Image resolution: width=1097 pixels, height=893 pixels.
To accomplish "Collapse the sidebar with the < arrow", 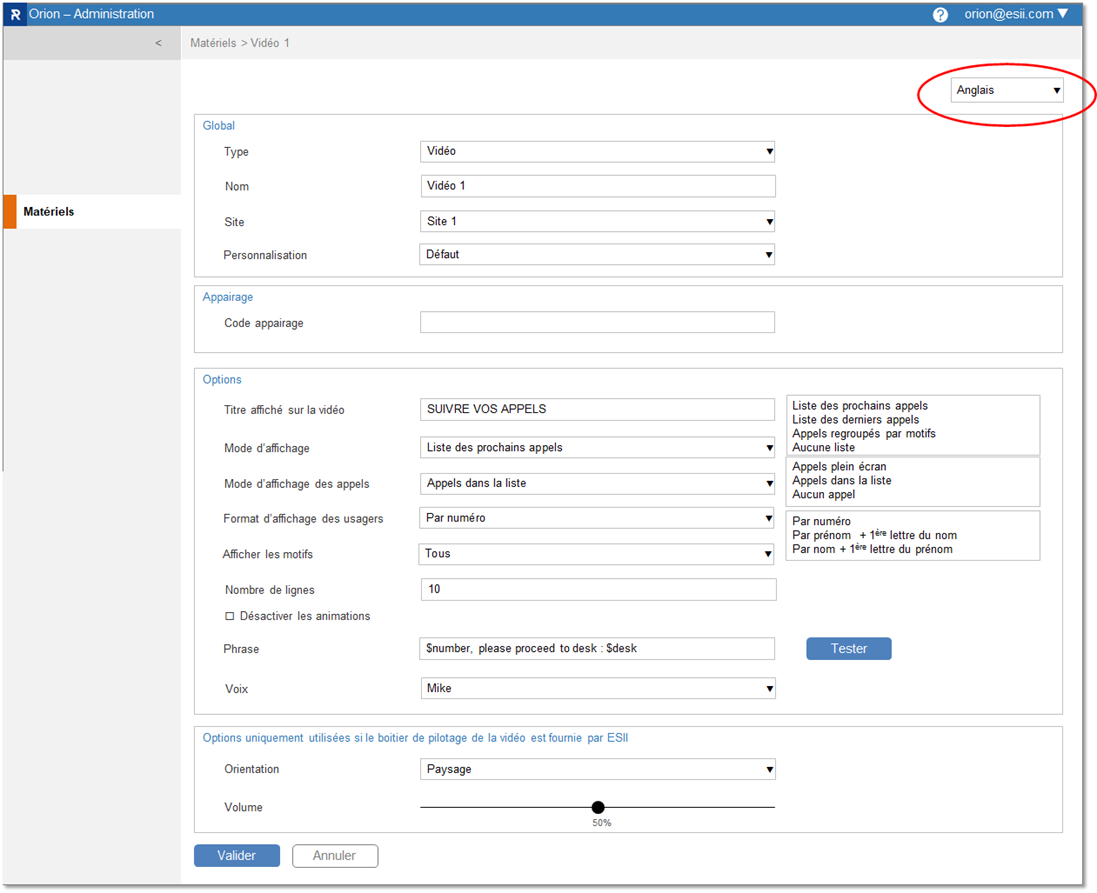I will point(158,43).
